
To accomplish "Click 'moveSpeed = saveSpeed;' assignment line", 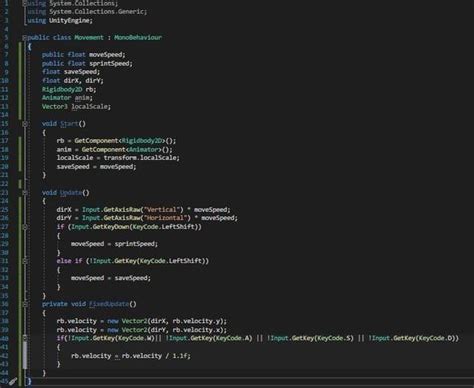I will (x=111, y=278).
